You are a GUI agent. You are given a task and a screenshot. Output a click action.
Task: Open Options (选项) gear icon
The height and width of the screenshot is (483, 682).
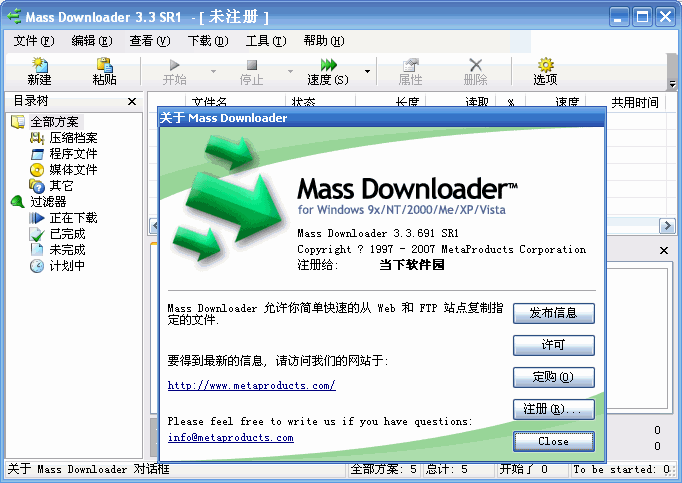[x=545, y=65]
